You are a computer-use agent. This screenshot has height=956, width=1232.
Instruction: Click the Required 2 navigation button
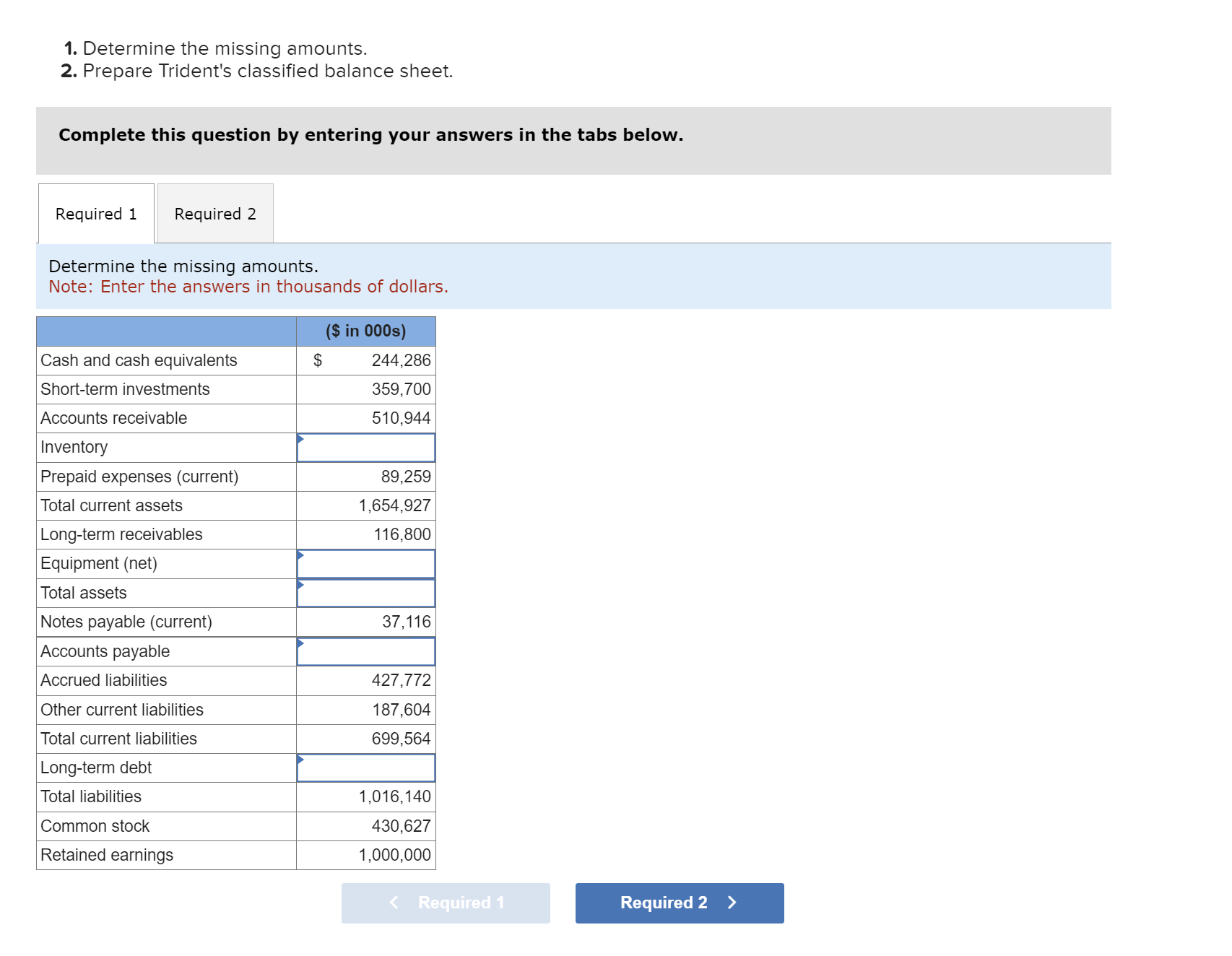click(677, 903)
